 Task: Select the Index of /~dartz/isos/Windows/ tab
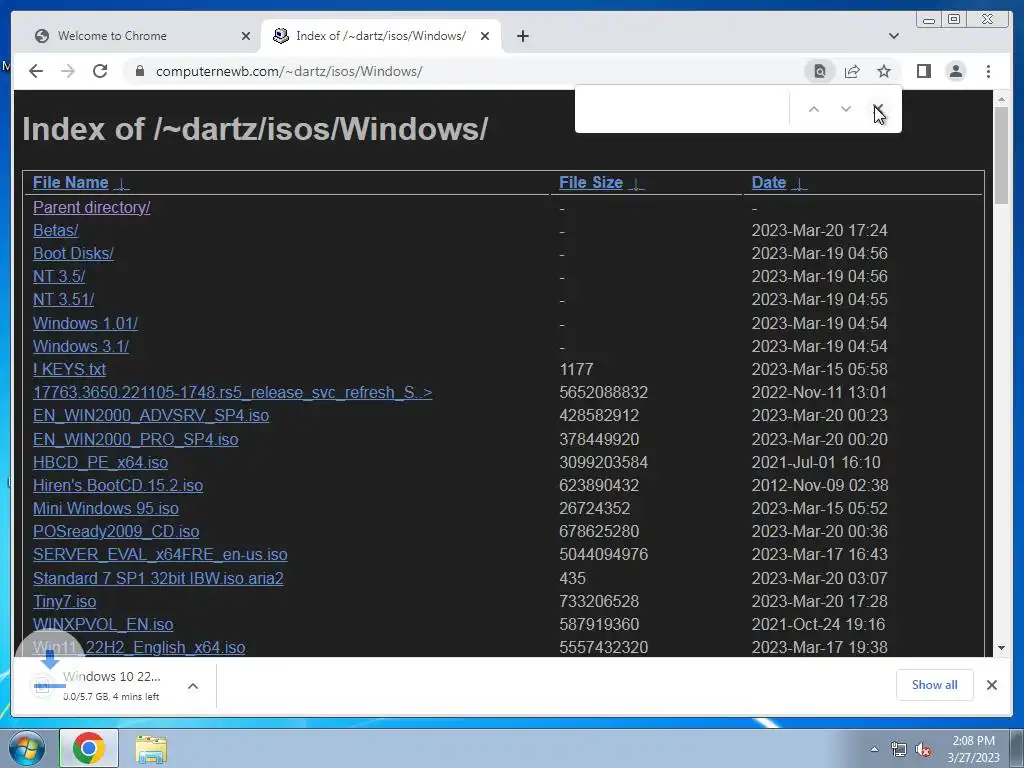381,36
